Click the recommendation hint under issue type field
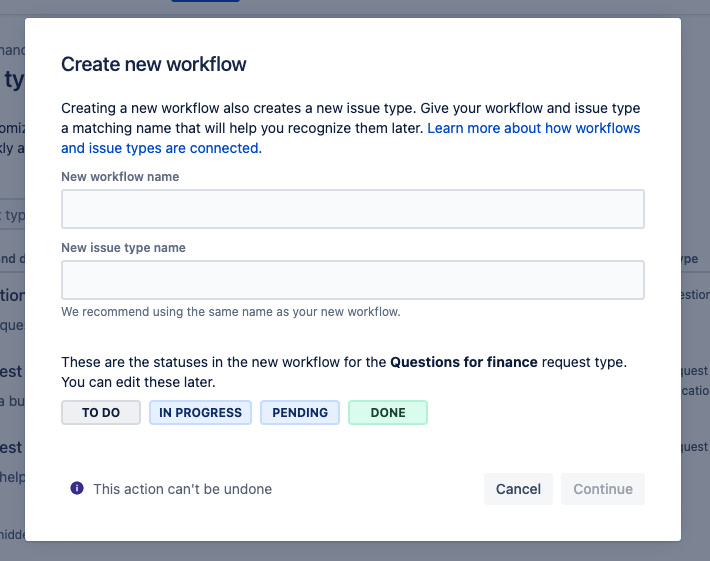Screen dimensions: 710x561 tap(231, 312)
